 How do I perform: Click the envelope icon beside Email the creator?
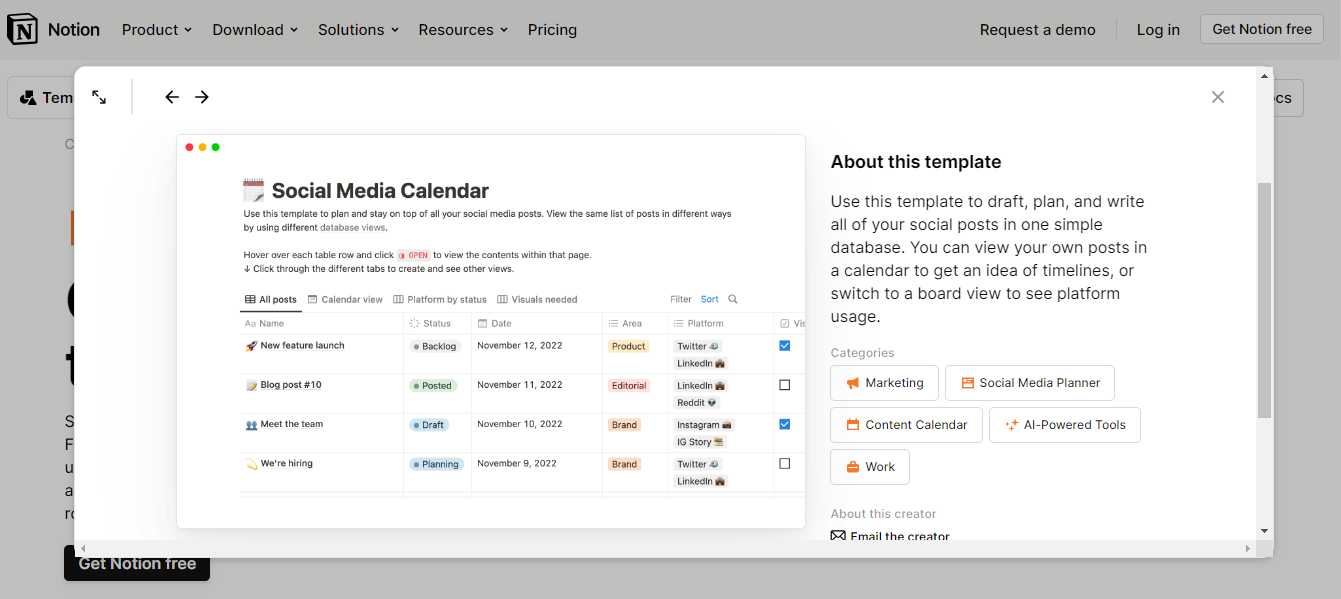tap(837, 536)
